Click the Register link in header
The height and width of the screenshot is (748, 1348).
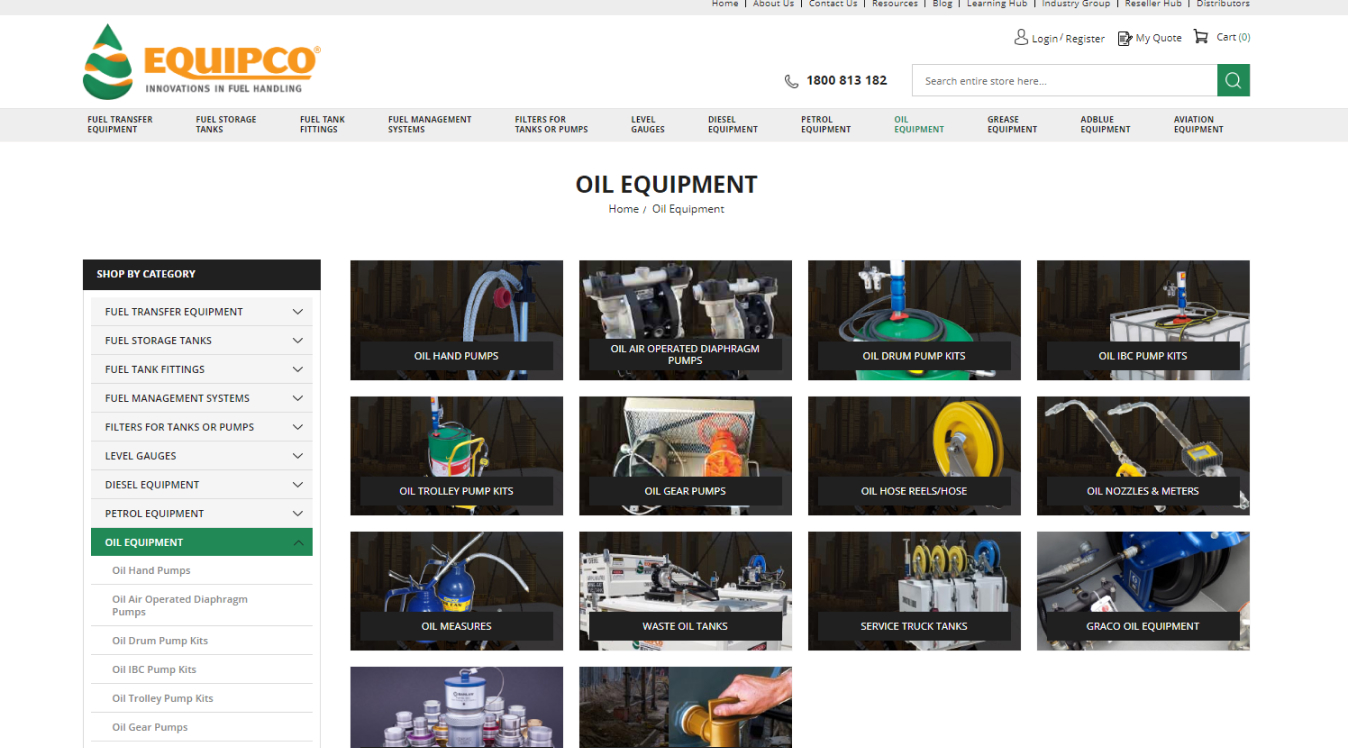tap(1085, 39)
